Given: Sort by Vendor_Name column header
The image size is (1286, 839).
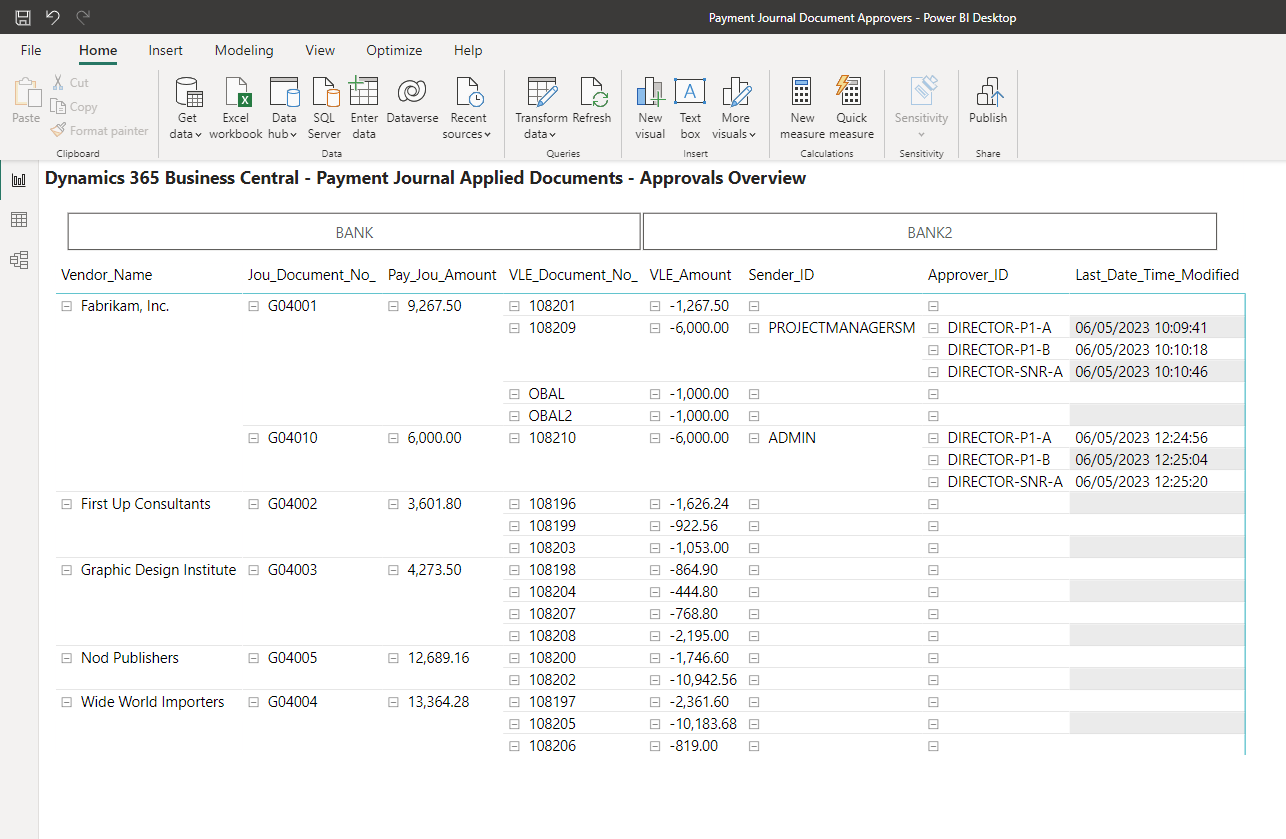Looking at the screenshot, I should tap(107, 275).
